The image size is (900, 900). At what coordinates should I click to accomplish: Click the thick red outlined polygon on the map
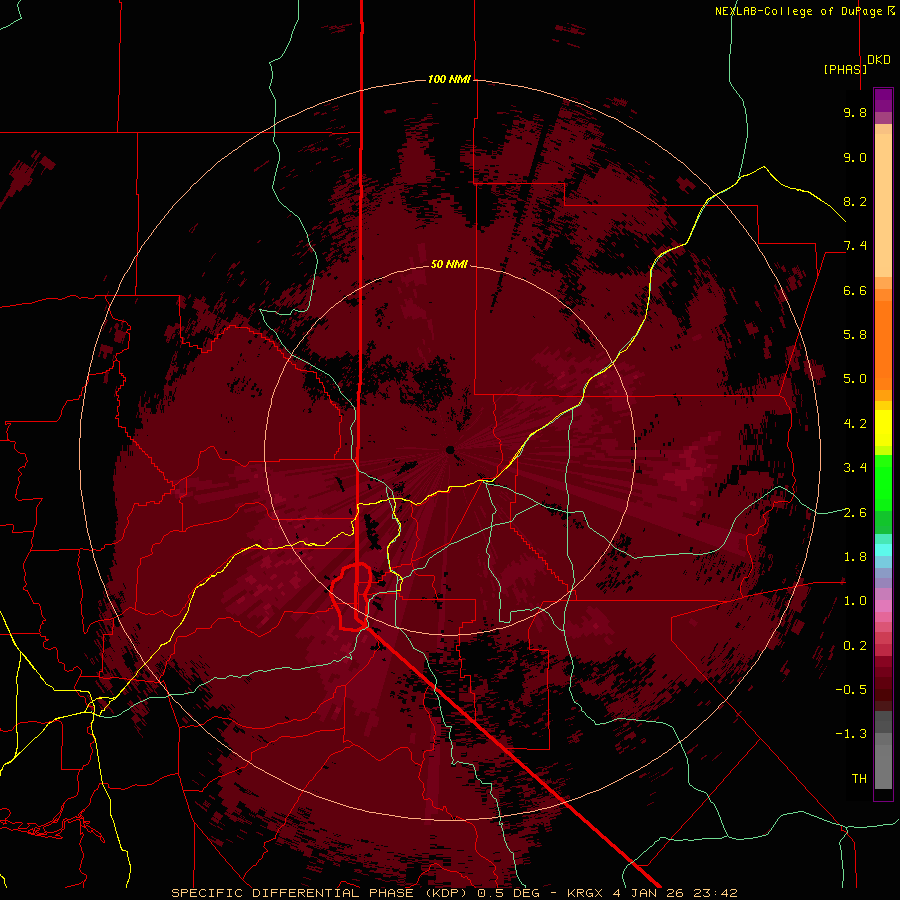point(351,597)
